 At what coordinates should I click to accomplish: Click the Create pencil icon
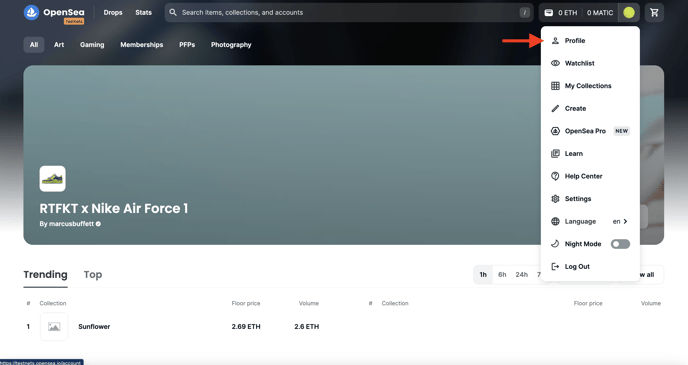tap(555, 108)
